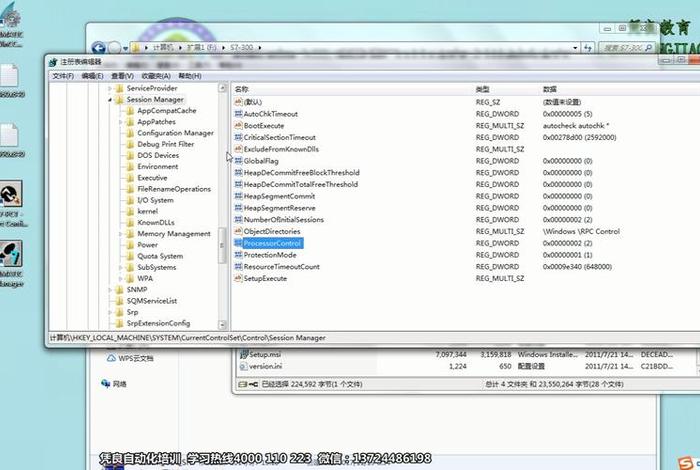The height and width of the screenshot is (470, 700).
Task: Click Explorer's back navigation button
Action: [99, 47]
